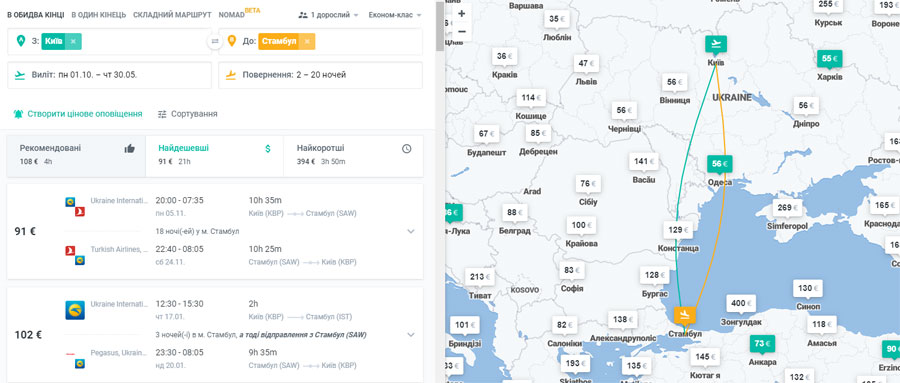Select the В обидва кінці trip type
The height and width of the screenshot is (383, 900).
[x=36, y=15]
